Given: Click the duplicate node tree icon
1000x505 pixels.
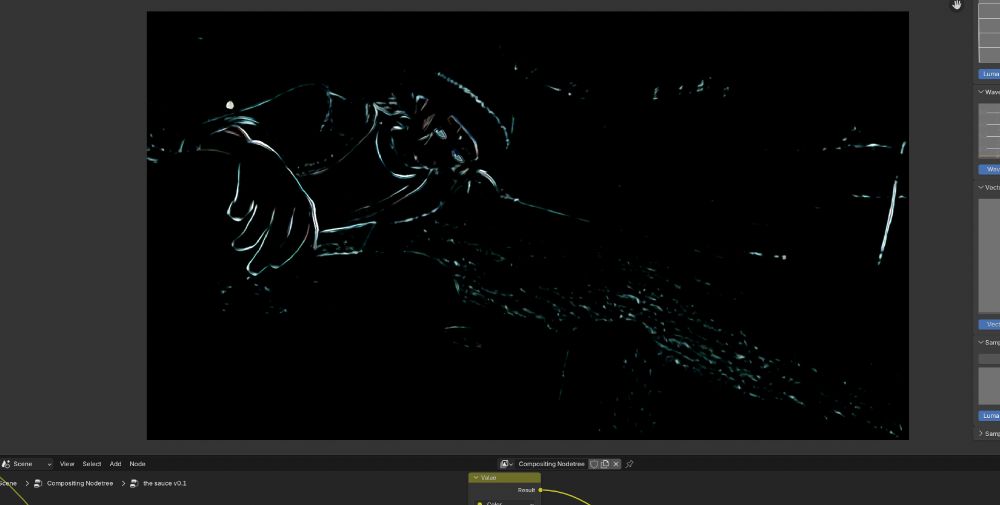Looking at the screenshot, I should 605,464.
